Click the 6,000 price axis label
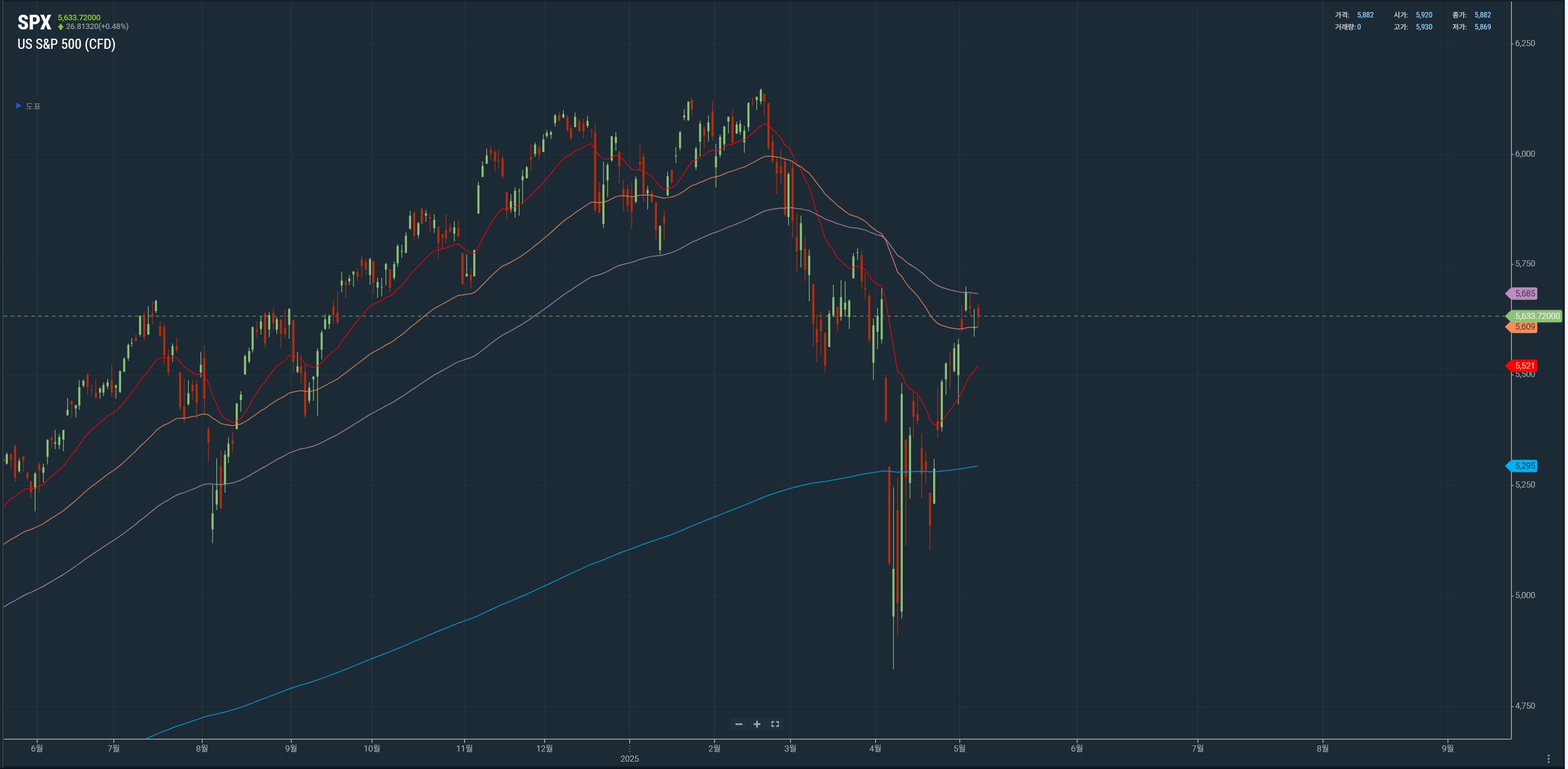The width and height of the screenshot is (1568, 769). point(1525,154)
